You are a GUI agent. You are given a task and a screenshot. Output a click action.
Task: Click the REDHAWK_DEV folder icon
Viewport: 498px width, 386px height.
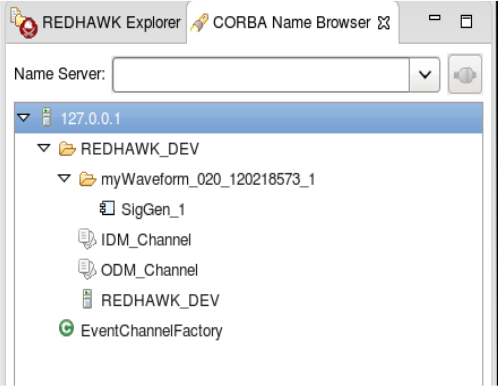point(67,149)
